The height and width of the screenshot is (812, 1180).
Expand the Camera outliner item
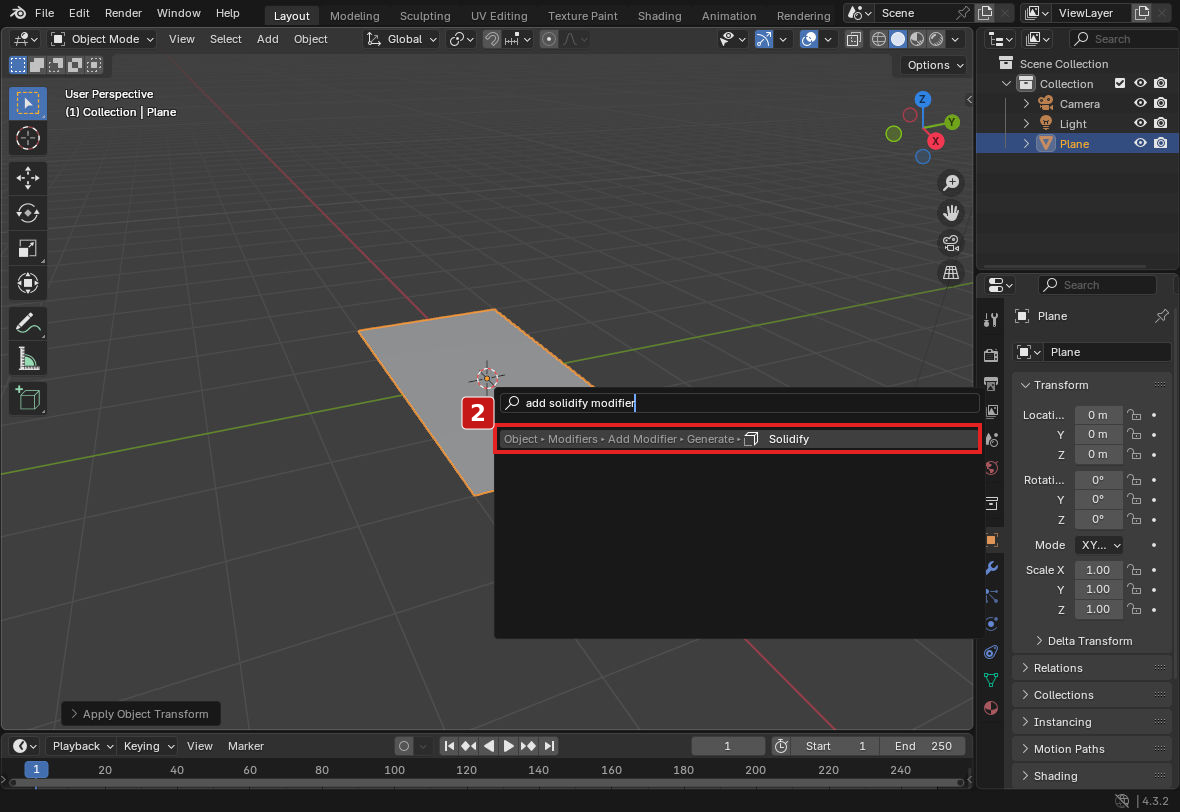1026,104
